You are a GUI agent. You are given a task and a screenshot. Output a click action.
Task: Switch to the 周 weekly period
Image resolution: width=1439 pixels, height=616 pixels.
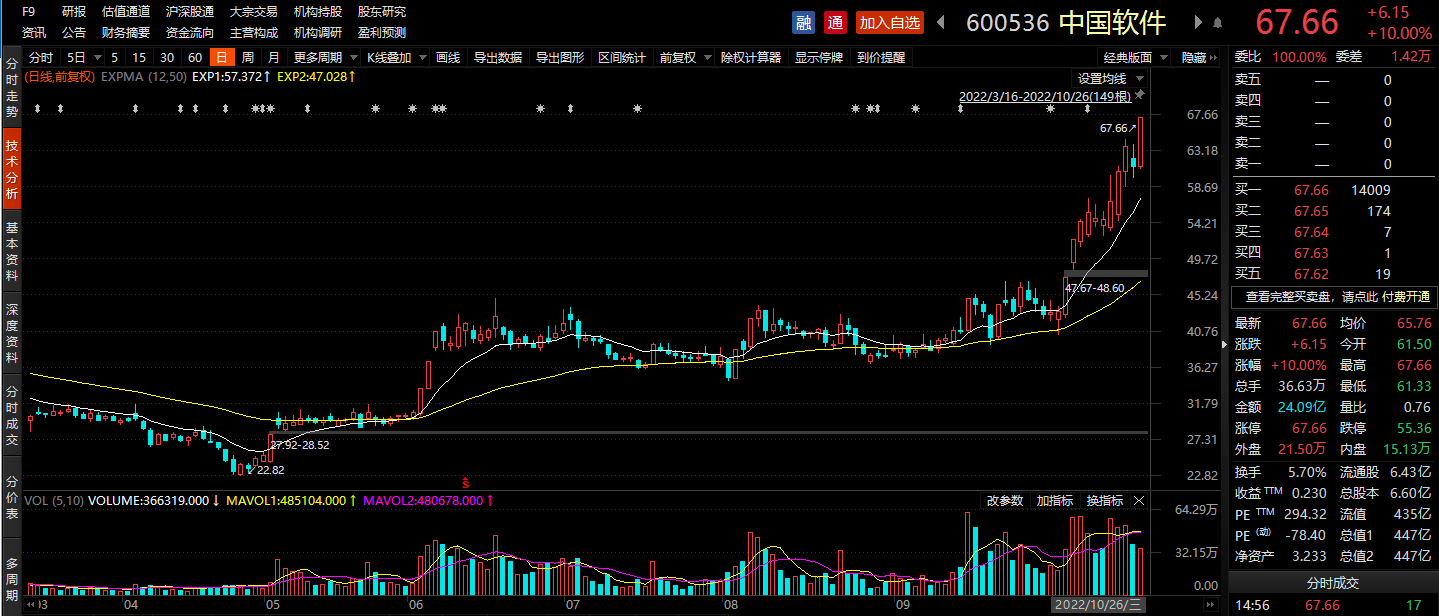pos(247,58)
